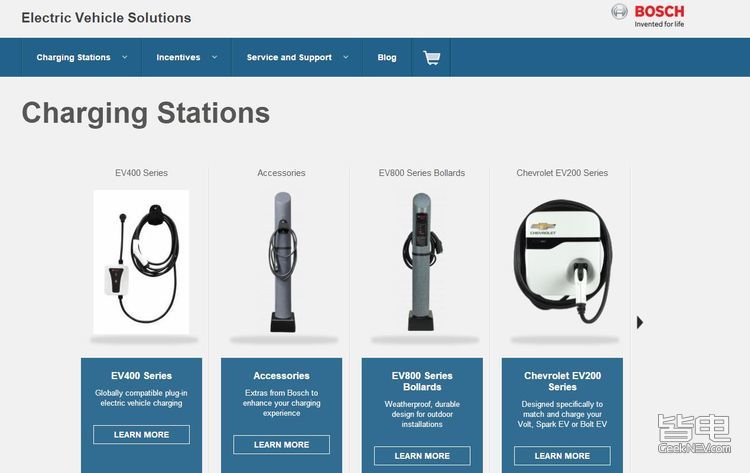Screen dimensions: 750x473
Task: Select Charging Stations in navigation bar
Action: point(73,58)
